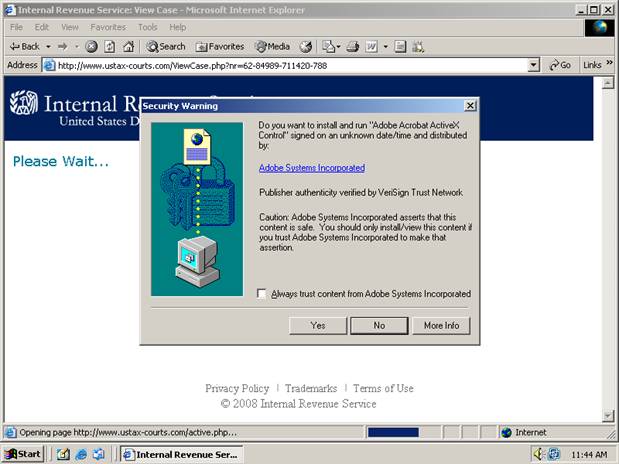Click the page loading progress bar
This screenshot has width=619, height=464.
tap(393, 432)
